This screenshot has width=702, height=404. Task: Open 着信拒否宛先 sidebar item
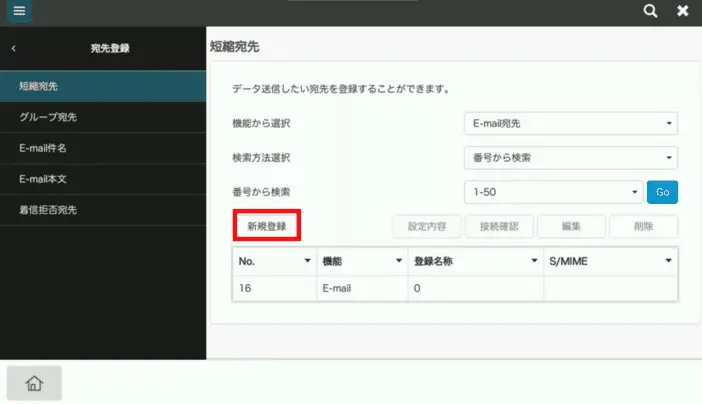(x=103, y=210)
